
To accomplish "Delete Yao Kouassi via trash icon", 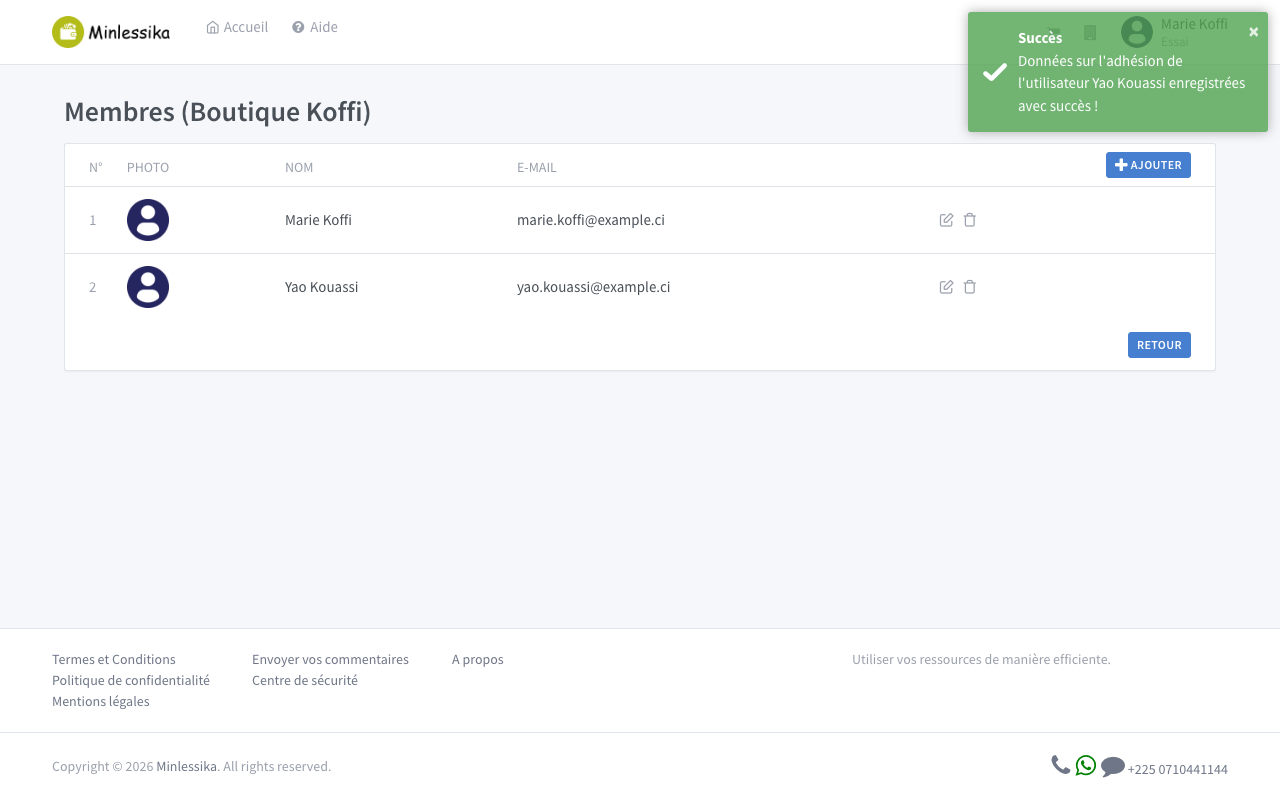I will (x=969, y=287).
